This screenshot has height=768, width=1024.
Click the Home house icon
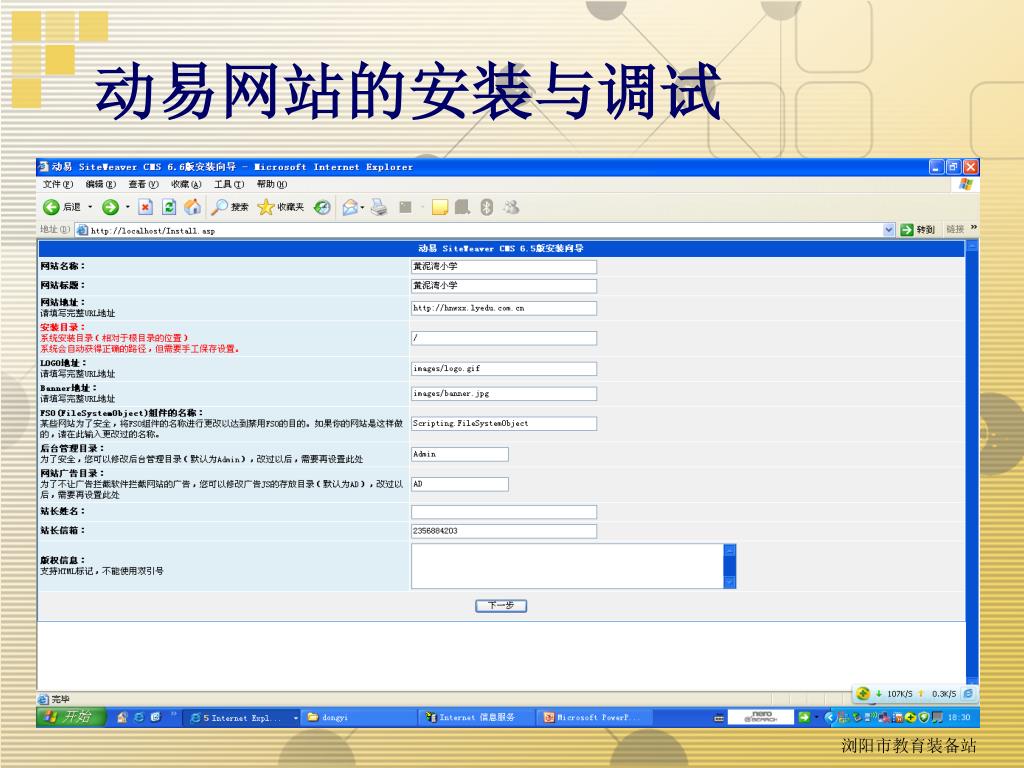click(193, 207)
